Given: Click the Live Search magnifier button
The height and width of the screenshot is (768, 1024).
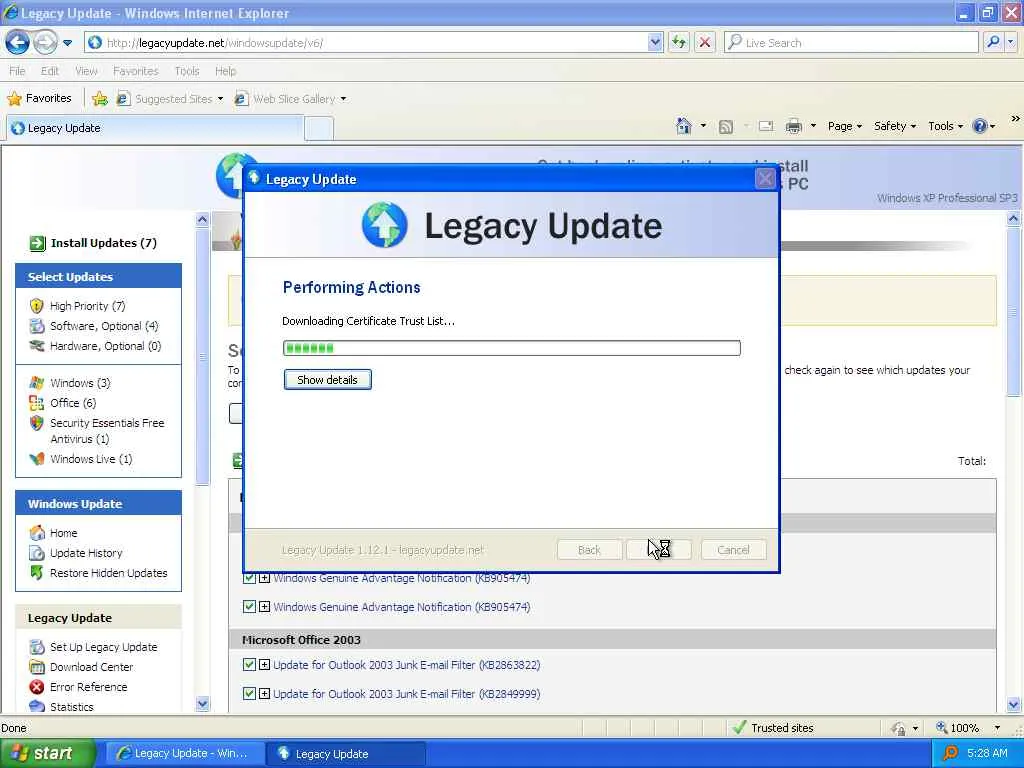Looking at the screenshot, I should (993, 42).
